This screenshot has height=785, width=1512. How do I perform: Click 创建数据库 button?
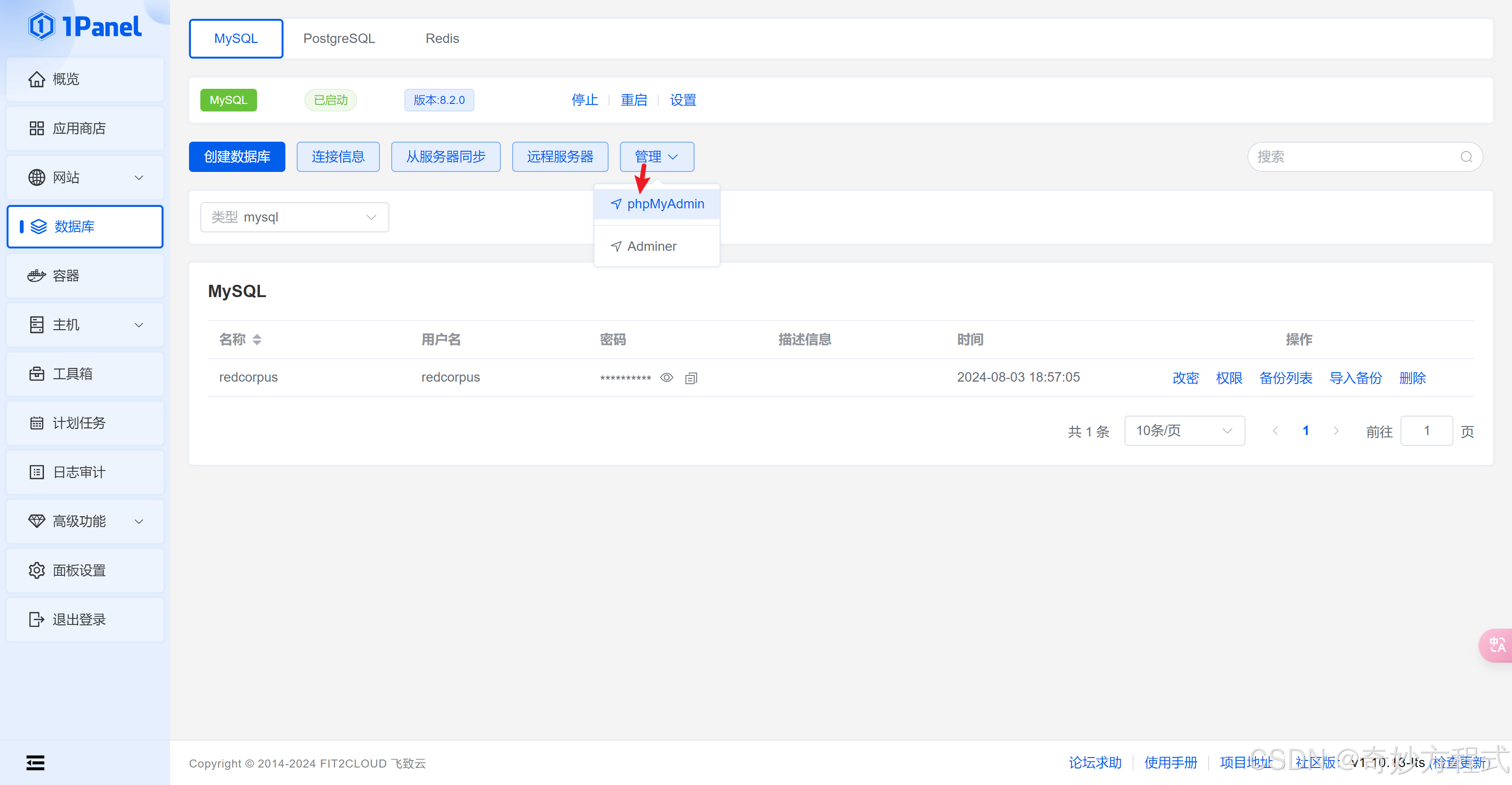pyautogui.click(x=237, y=157)
